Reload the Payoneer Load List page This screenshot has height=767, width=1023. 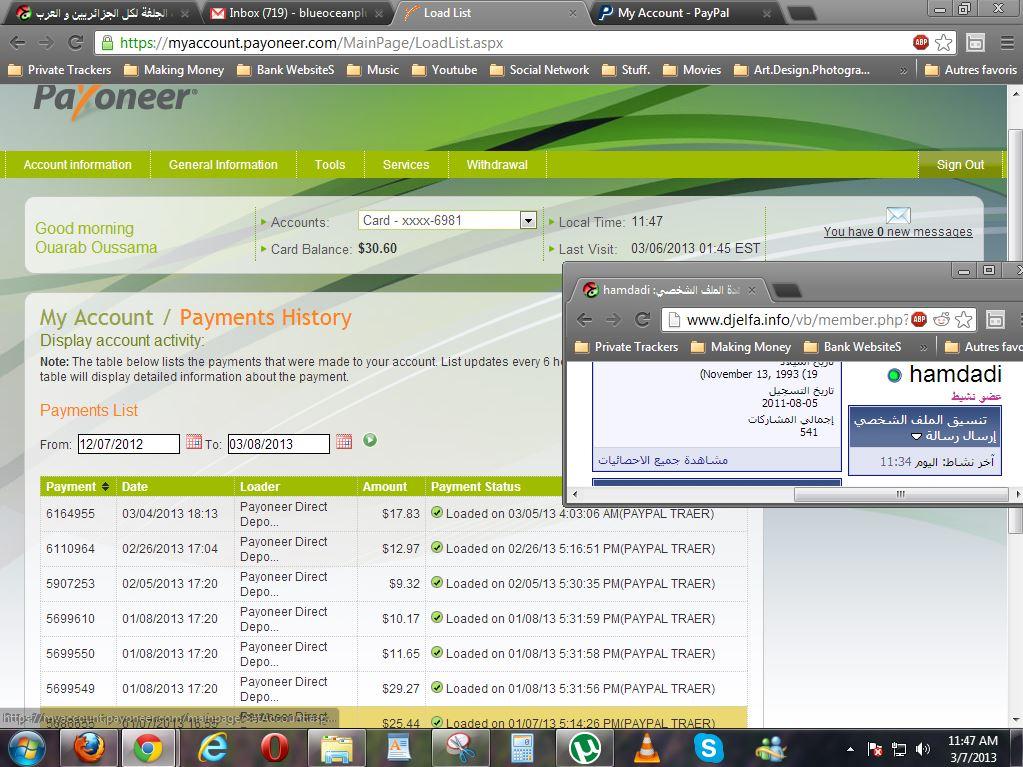click(x=76, y=43)
